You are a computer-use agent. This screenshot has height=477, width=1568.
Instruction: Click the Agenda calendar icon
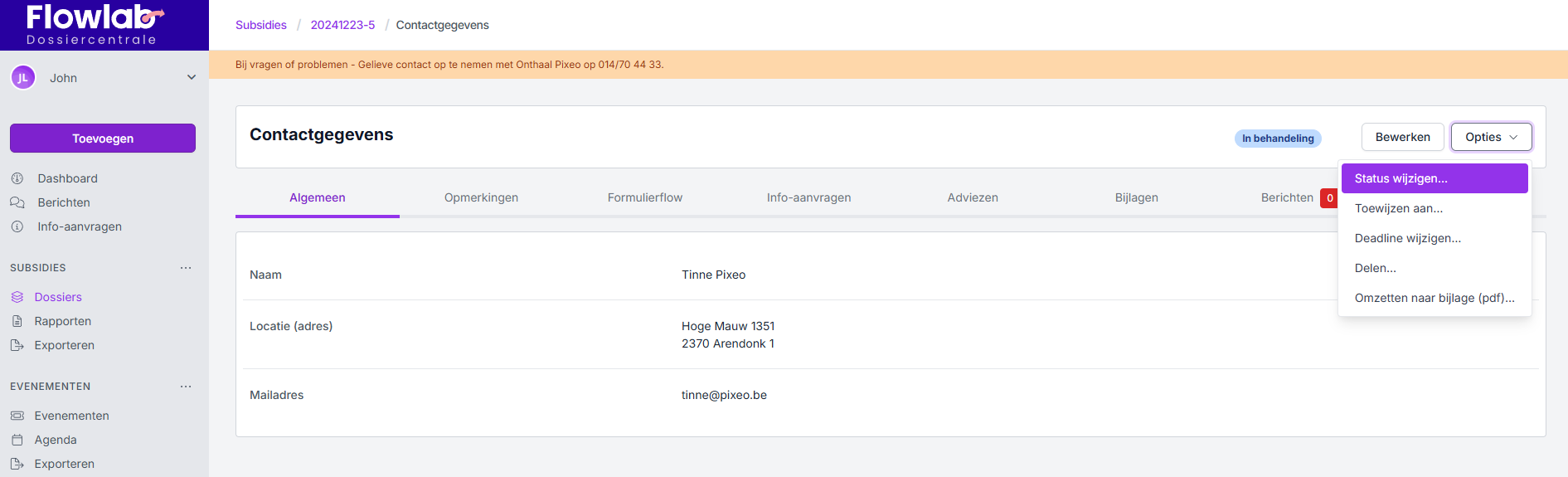[x=17, y=440]
